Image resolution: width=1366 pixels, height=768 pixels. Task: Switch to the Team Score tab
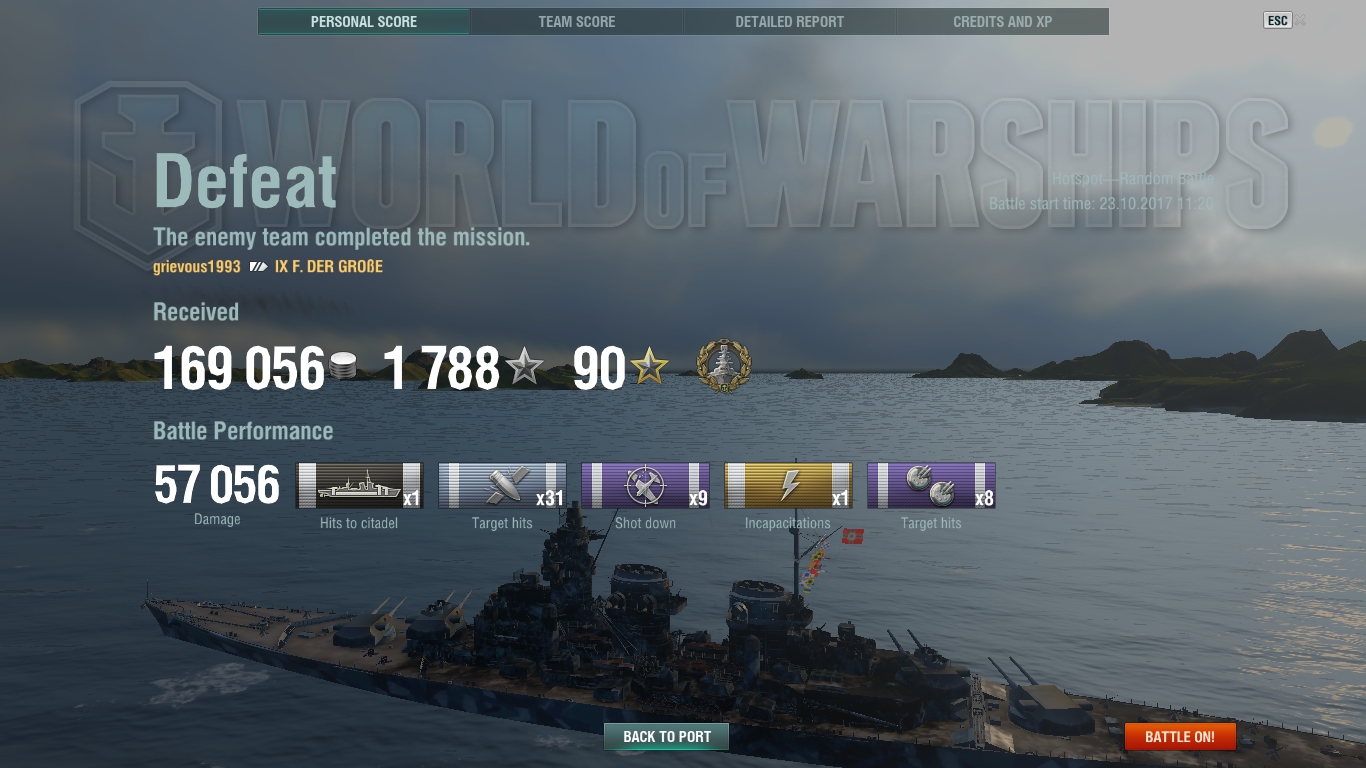click(577, 21)
